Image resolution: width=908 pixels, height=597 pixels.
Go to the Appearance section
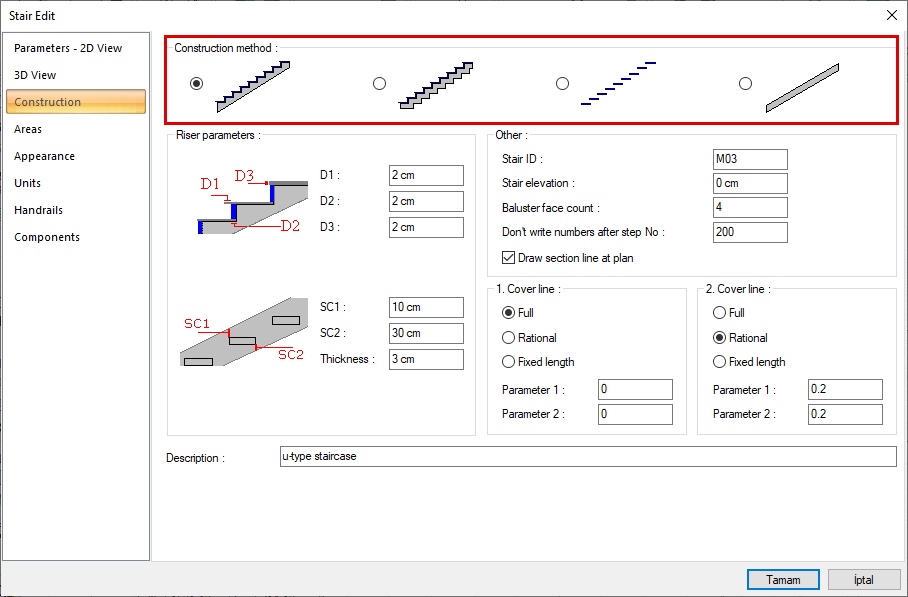(x=44, y=156)
